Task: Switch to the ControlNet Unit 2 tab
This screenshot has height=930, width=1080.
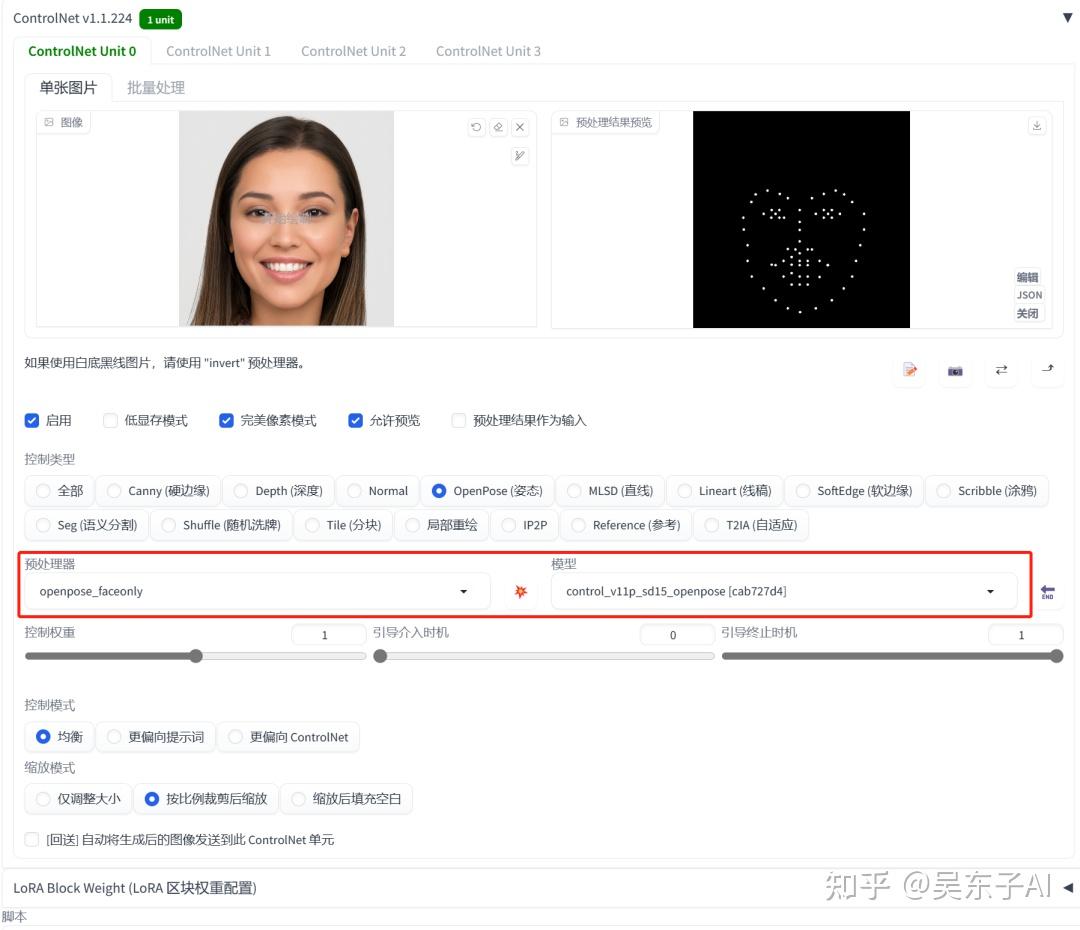Action: (x=353, y=51)
